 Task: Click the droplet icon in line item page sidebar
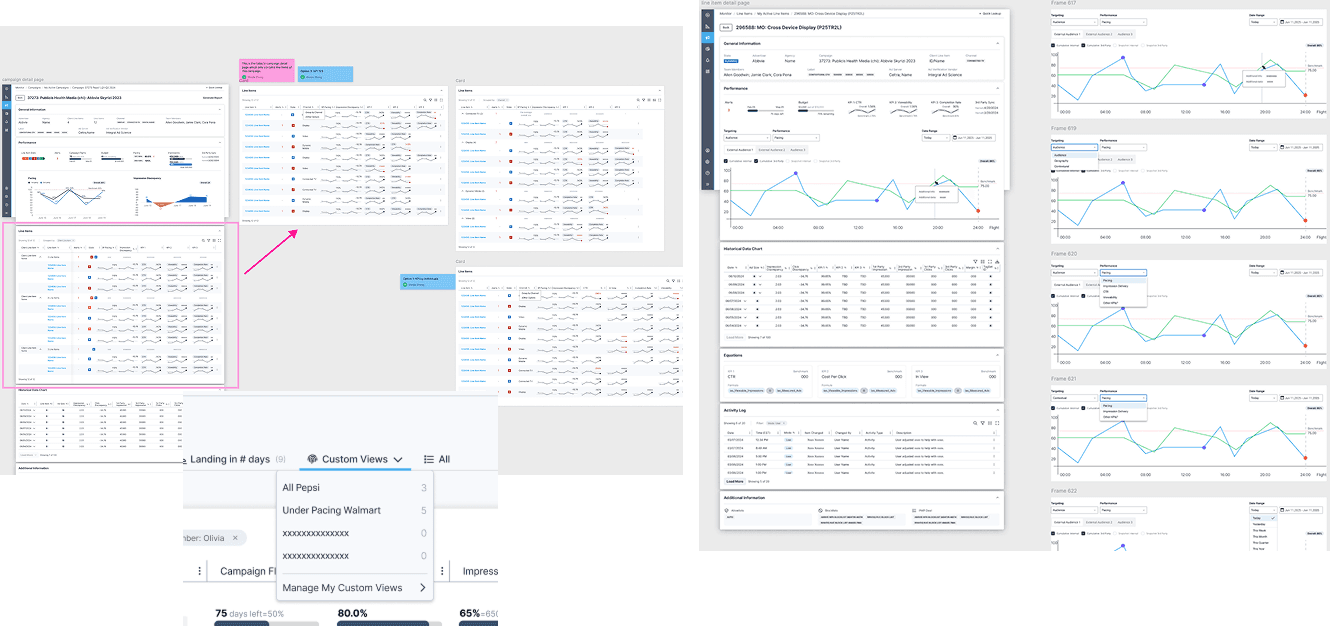[x=707, y=60]
